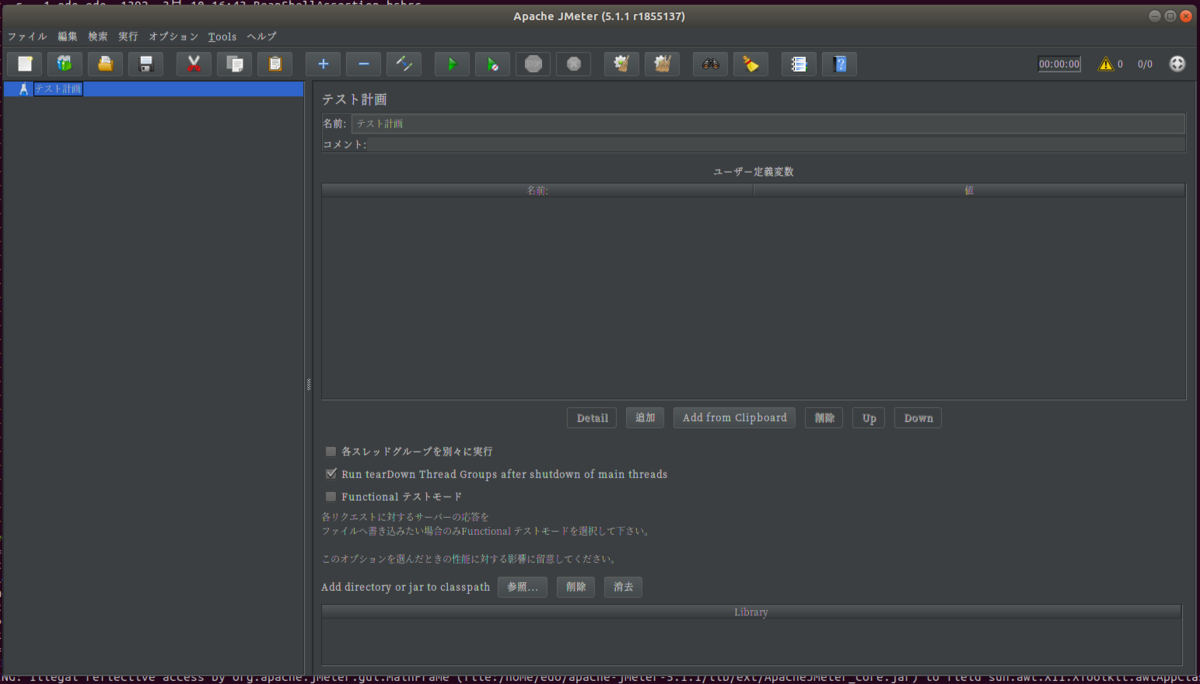Open the ファイル menu
The image size is (1200, 684).
pos(26,36)
